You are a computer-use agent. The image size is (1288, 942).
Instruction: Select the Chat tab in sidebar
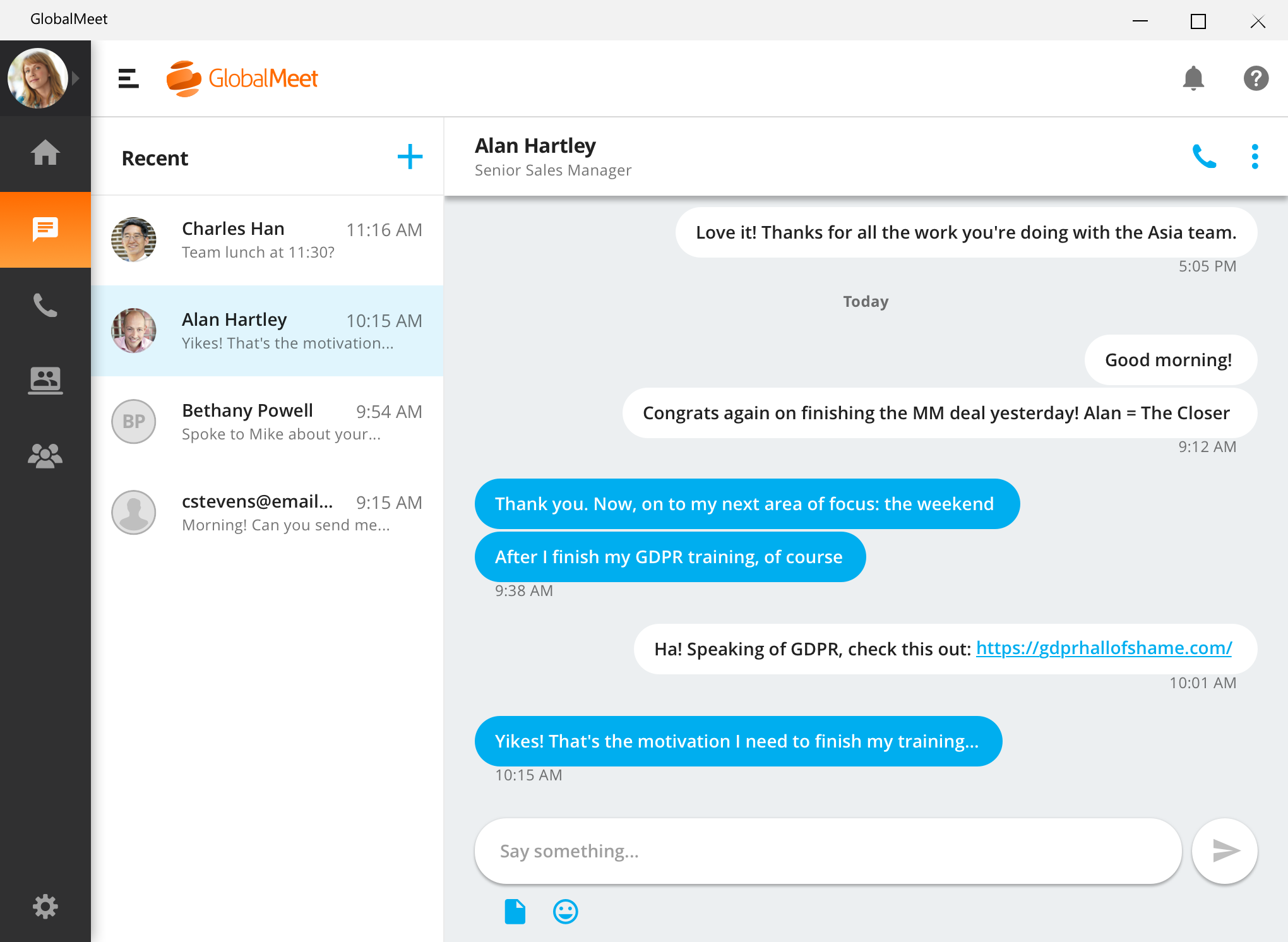click(x=45, y=229)
